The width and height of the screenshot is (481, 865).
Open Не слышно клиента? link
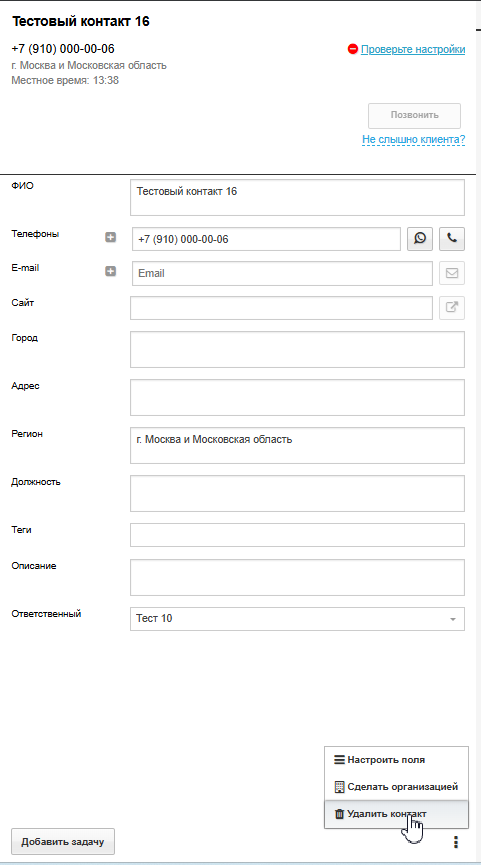point(414,140)
